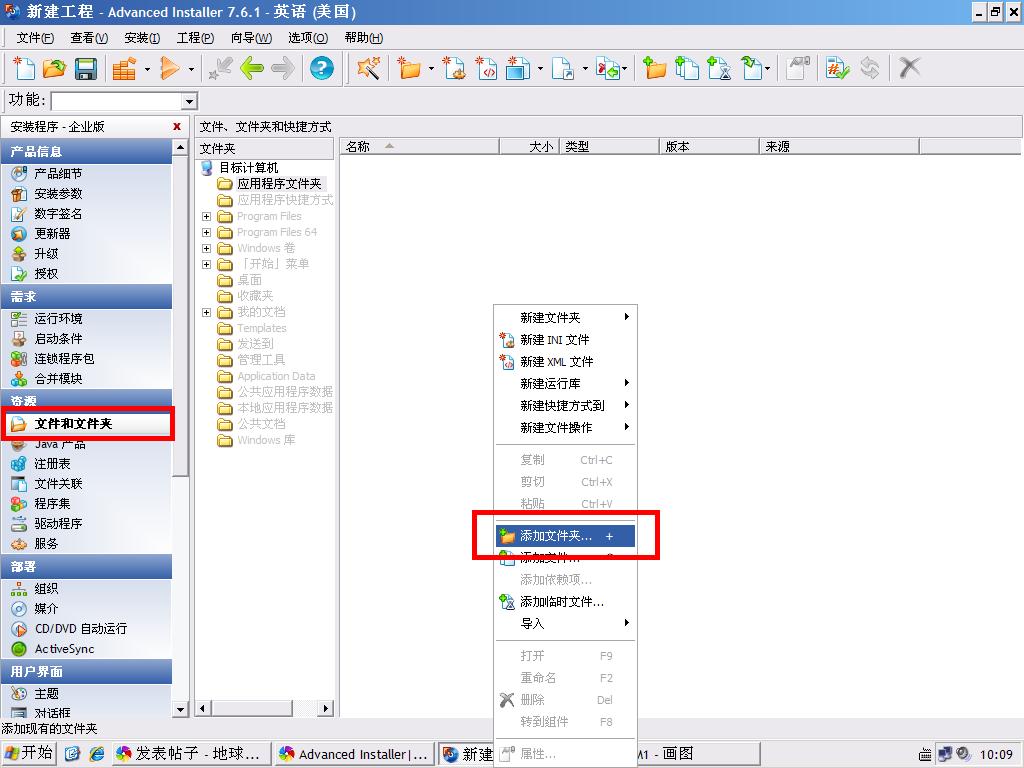Viewport: 1024px width, 768px height.
Task: Choose 新建 INI 文件 in the context menu
Action: 565,340
